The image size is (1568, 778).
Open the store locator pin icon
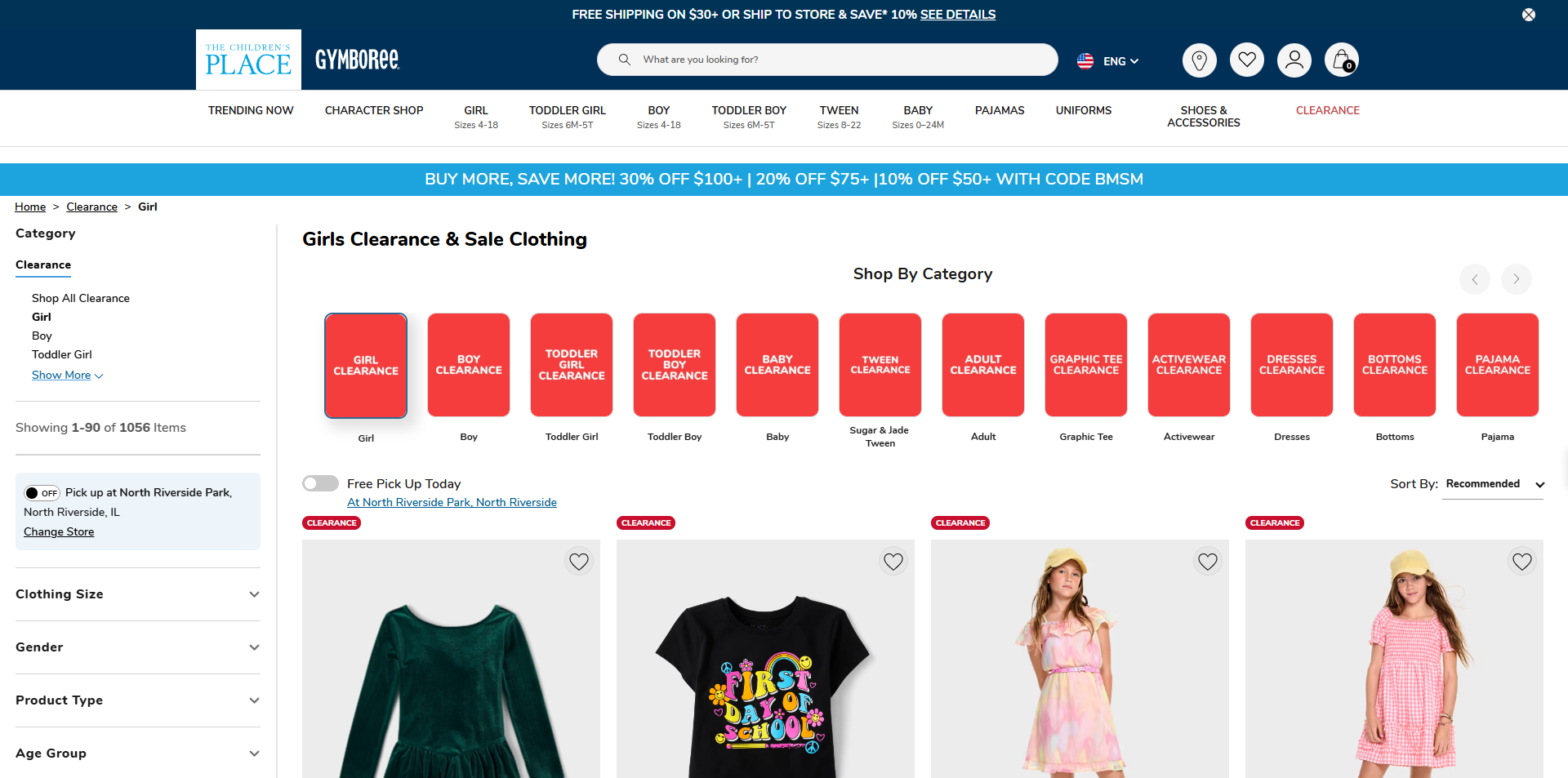(1199, 60)
